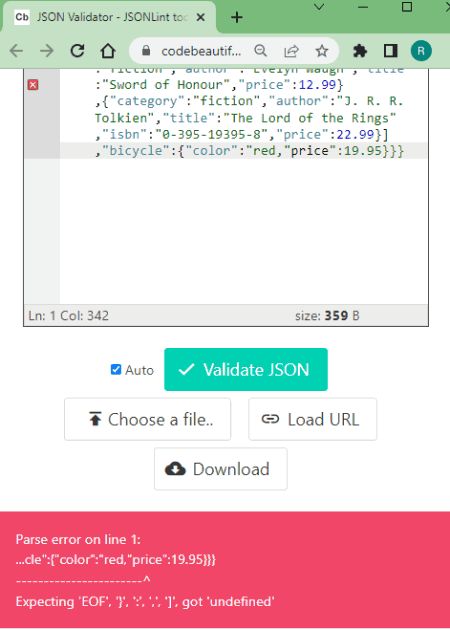Screen dimensions: 450x630
Task: Click the browser forward arrow
Action: click(x=47, y=51)
